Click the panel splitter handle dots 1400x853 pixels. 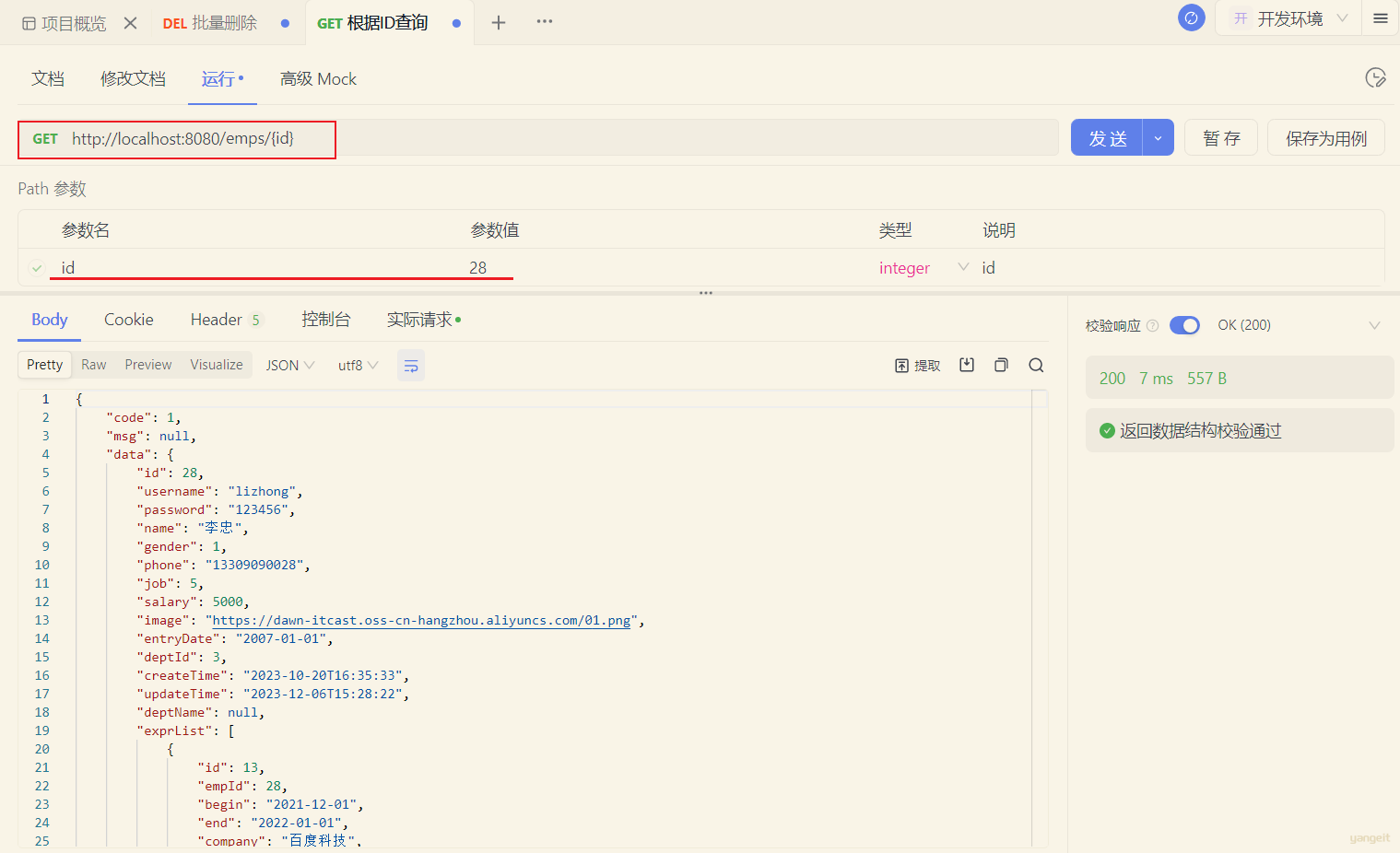[706, 293]
